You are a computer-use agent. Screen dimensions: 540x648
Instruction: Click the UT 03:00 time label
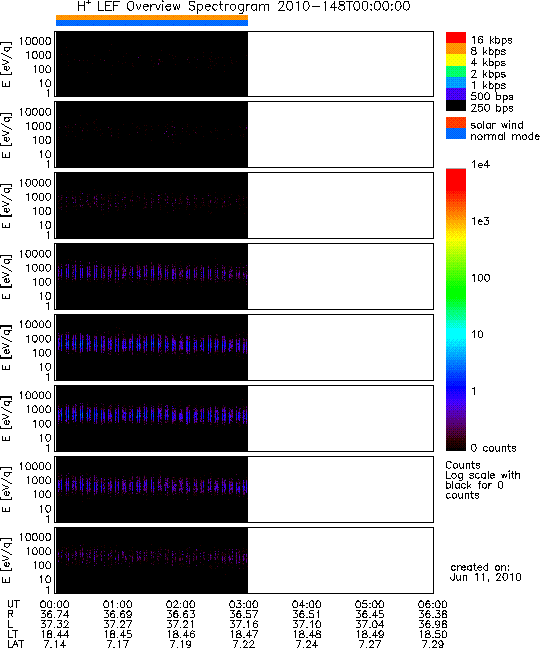244,605
